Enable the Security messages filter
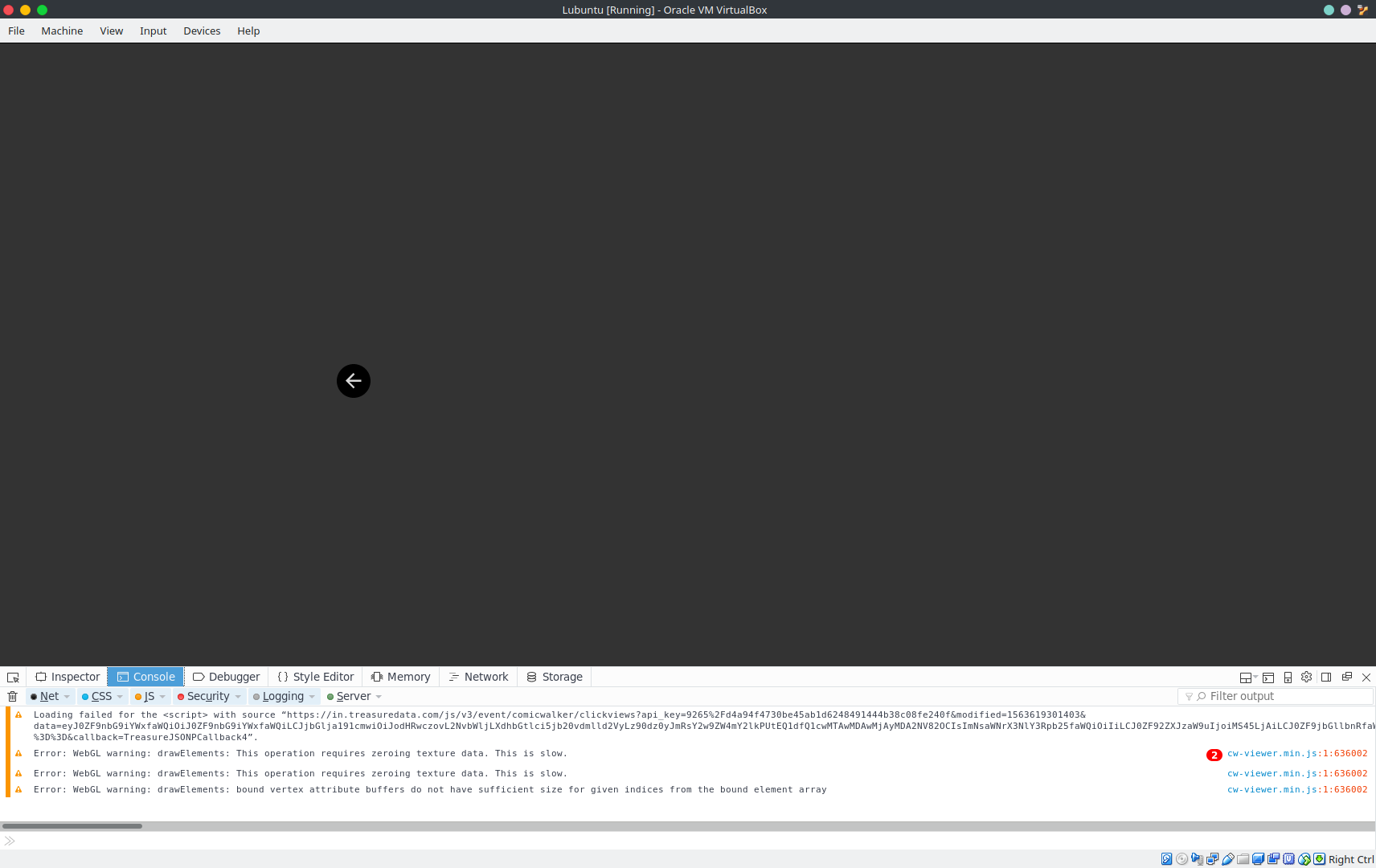The image size is (1376, 868). [x=207, y=696]
